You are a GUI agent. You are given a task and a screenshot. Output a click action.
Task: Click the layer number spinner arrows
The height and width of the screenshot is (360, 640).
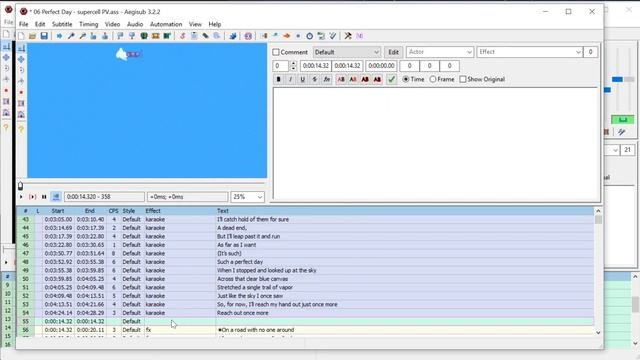(x=293, y=66)
